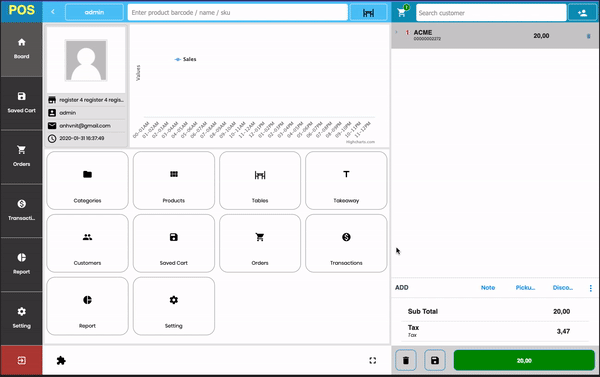The width and height of the screenshot is (600, 377).
Task: Click the Tax amount 3,47
Action: pos(563,331)
